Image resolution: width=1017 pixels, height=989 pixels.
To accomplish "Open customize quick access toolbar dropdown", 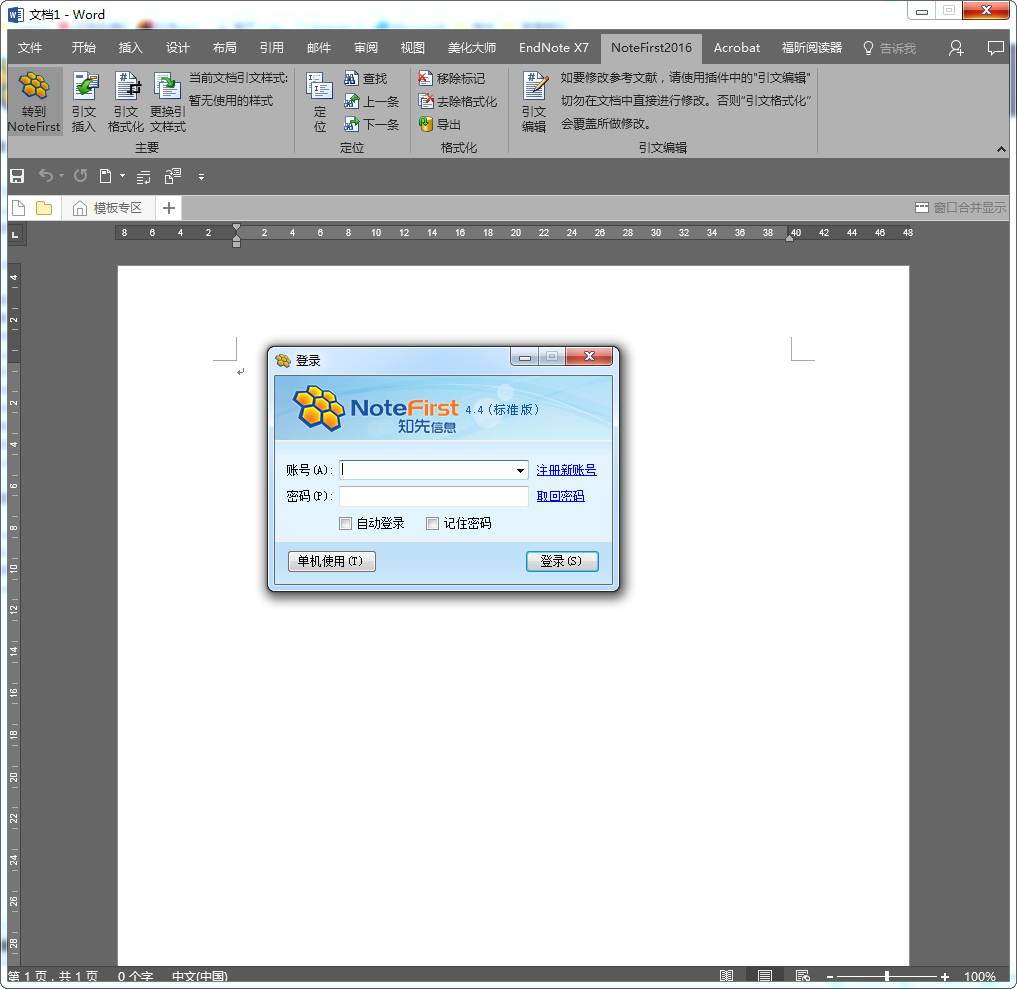I will coord(202,176).
